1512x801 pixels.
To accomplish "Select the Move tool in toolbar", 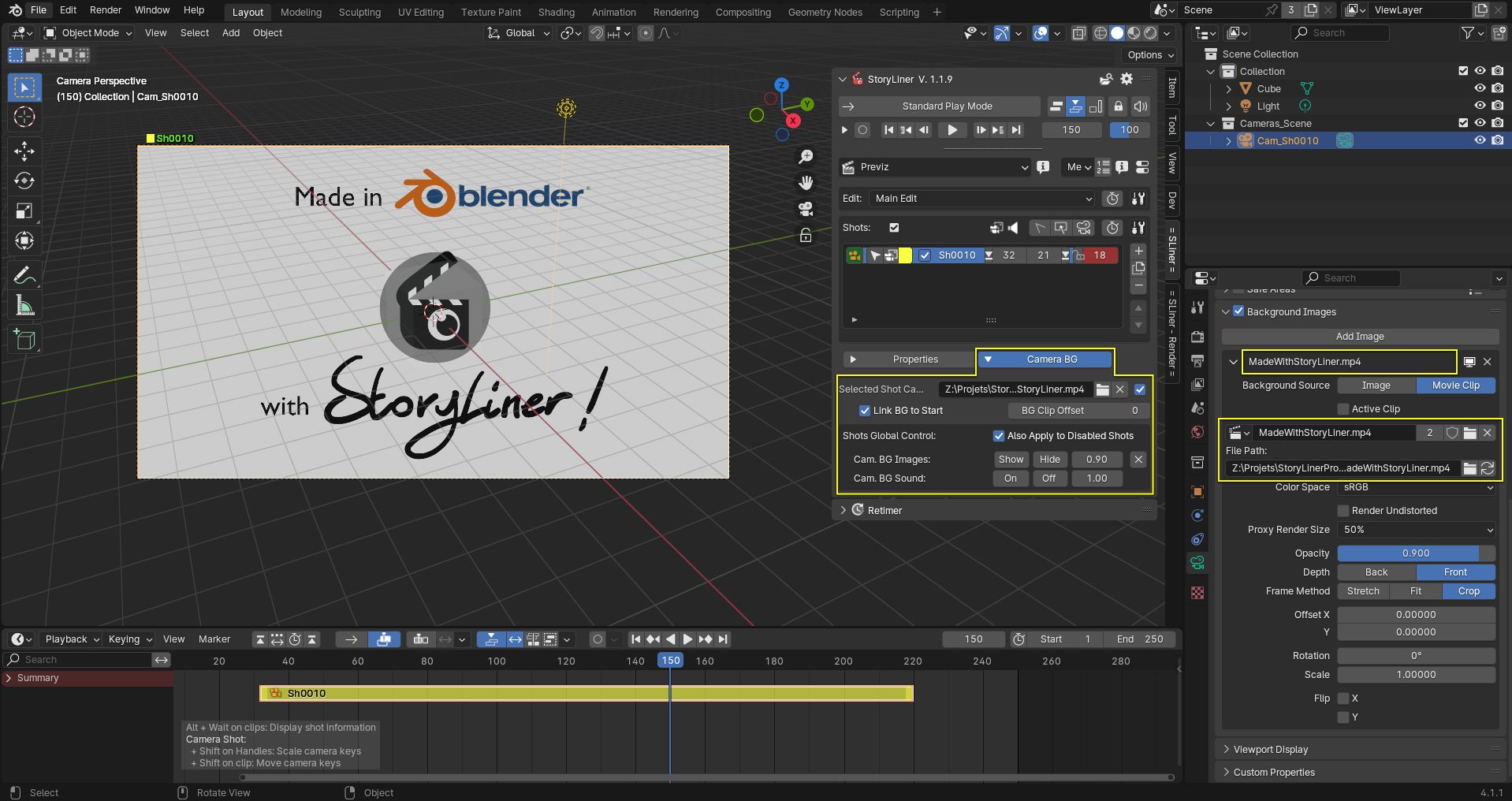I will 24,151.
